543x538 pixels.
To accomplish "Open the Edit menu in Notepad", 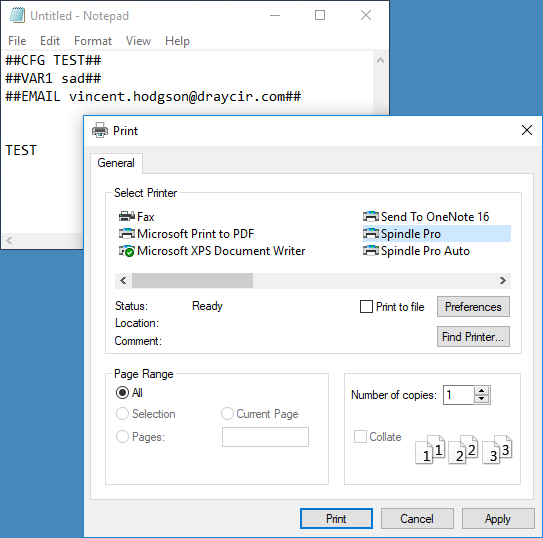I will 50,41.
